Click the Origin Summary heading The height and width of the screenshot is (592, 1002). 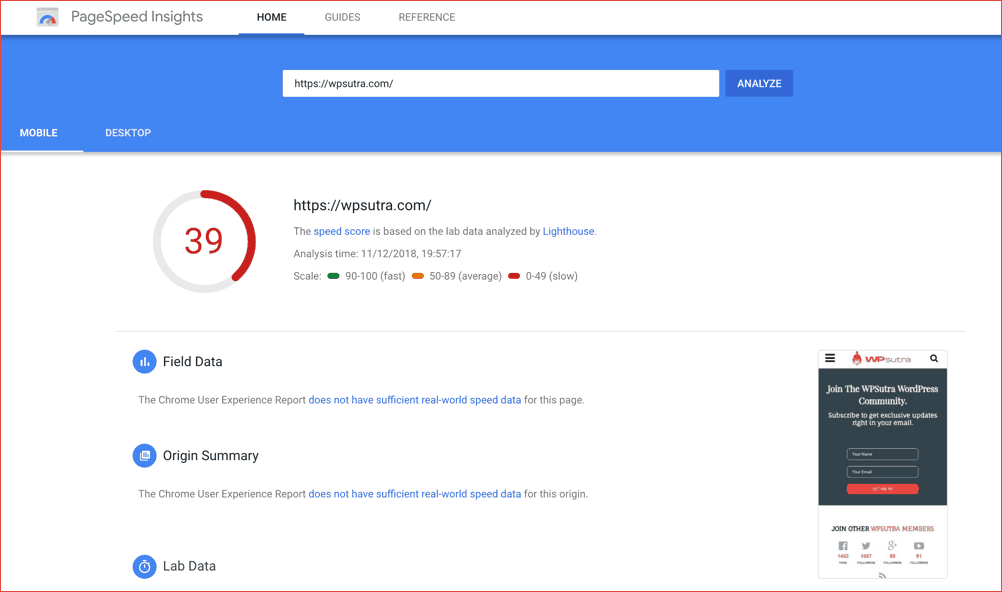210,455
